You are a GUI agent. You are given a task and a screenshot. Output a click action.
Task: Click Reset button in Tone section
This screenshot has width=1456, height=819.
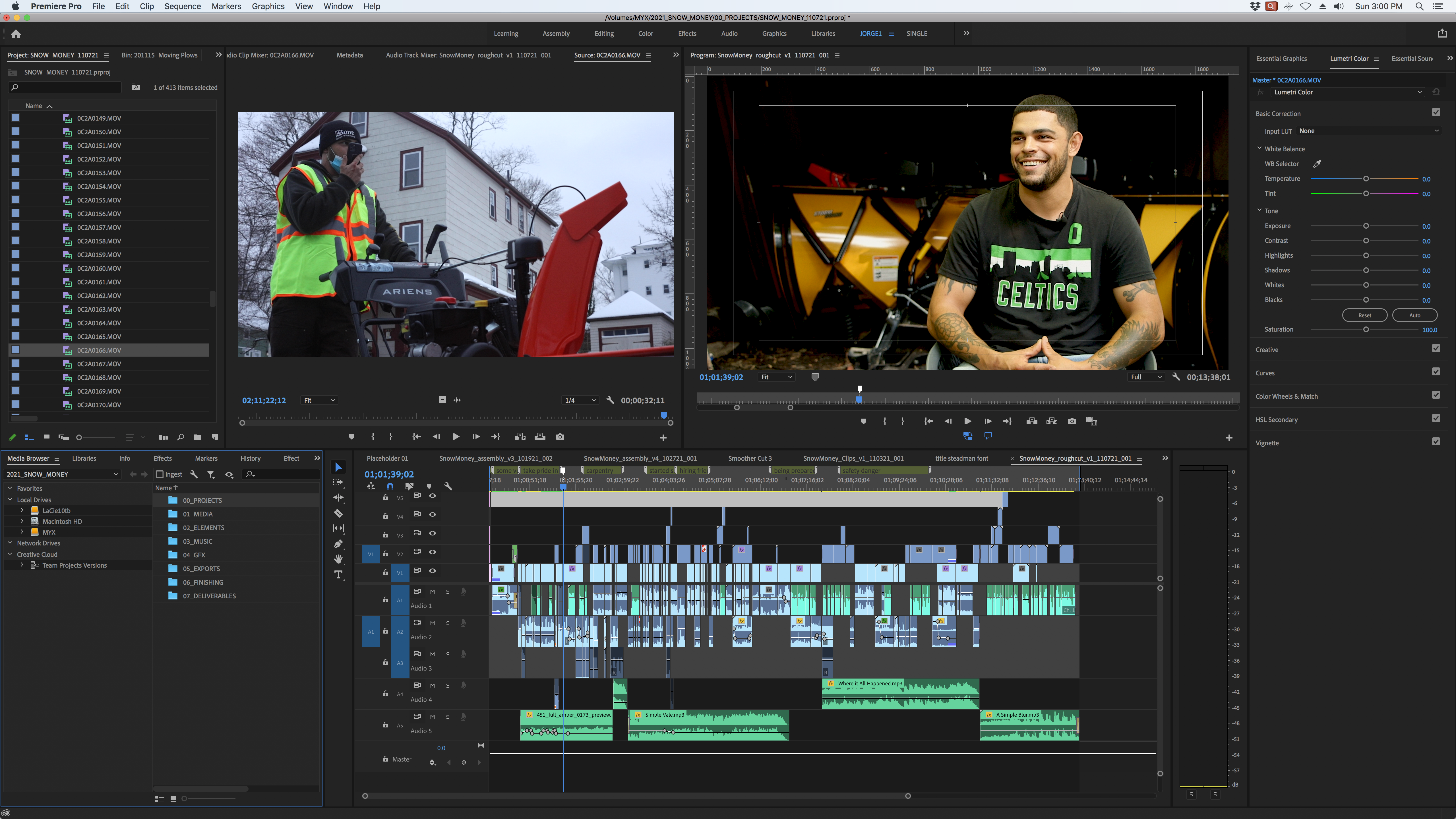tap(1364, 315)
